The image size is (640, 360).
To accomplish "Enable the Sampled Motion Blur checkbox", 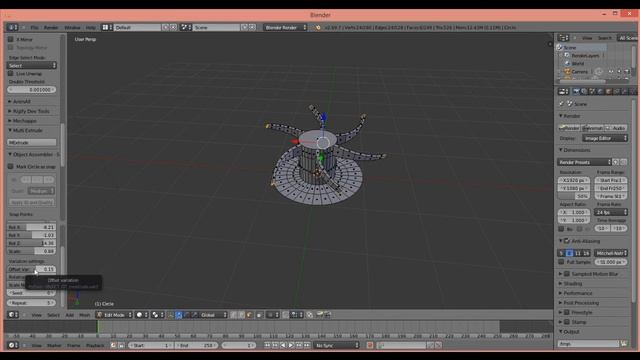I will tap(567, 274).
